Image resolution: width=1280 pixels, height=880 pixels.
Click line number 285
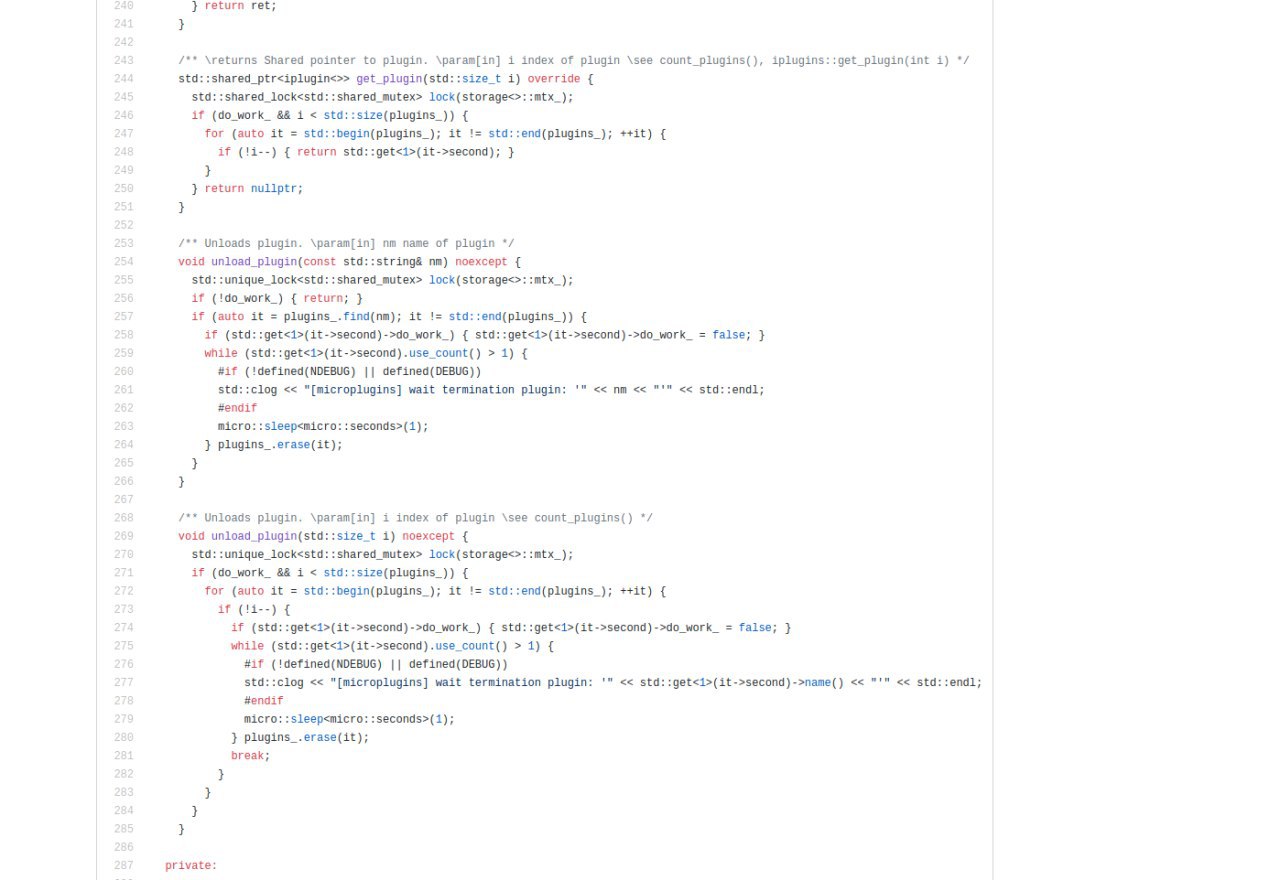(123, 829)
